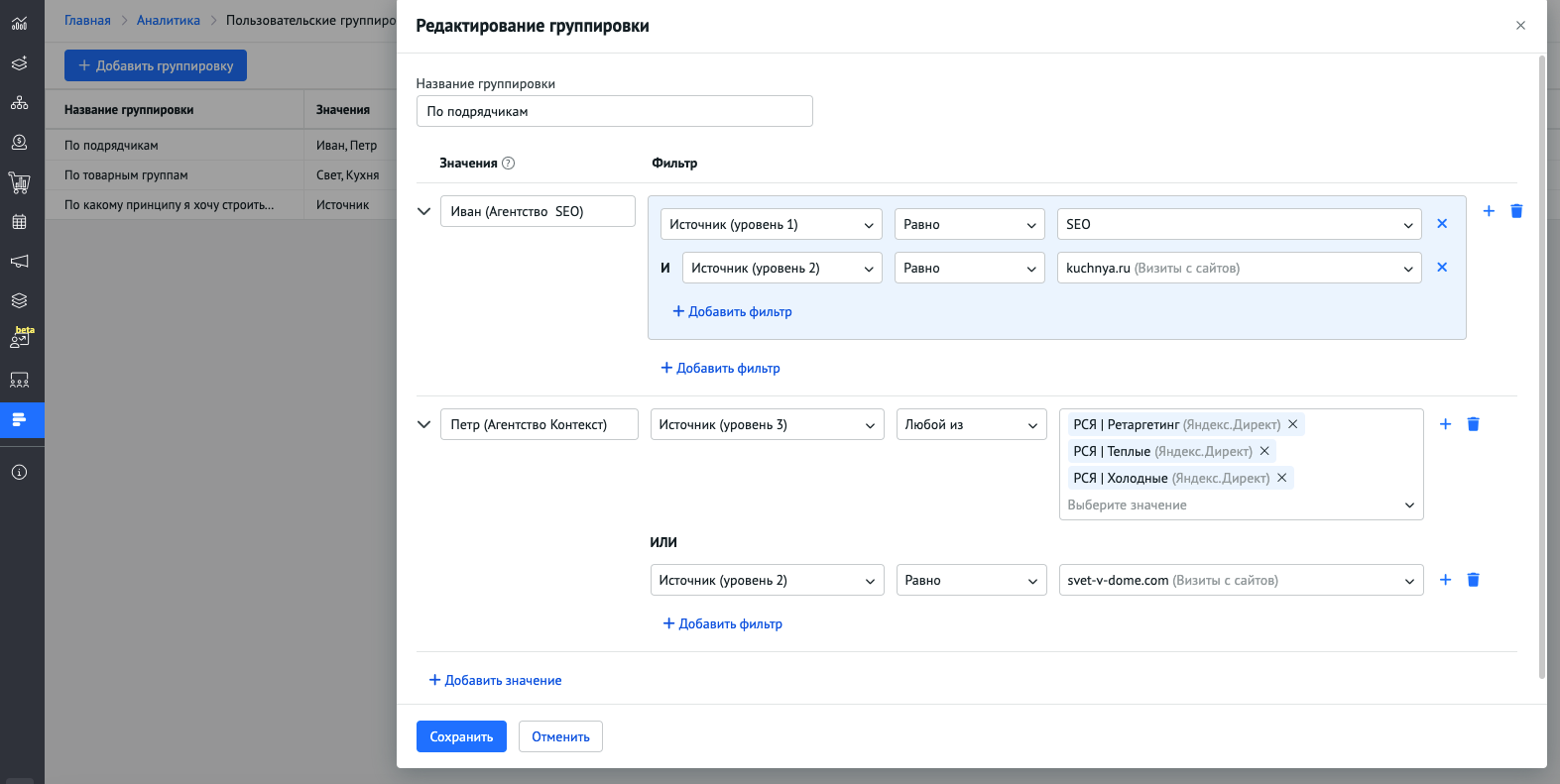Open the money bag sidebar icon

point(19,143)
